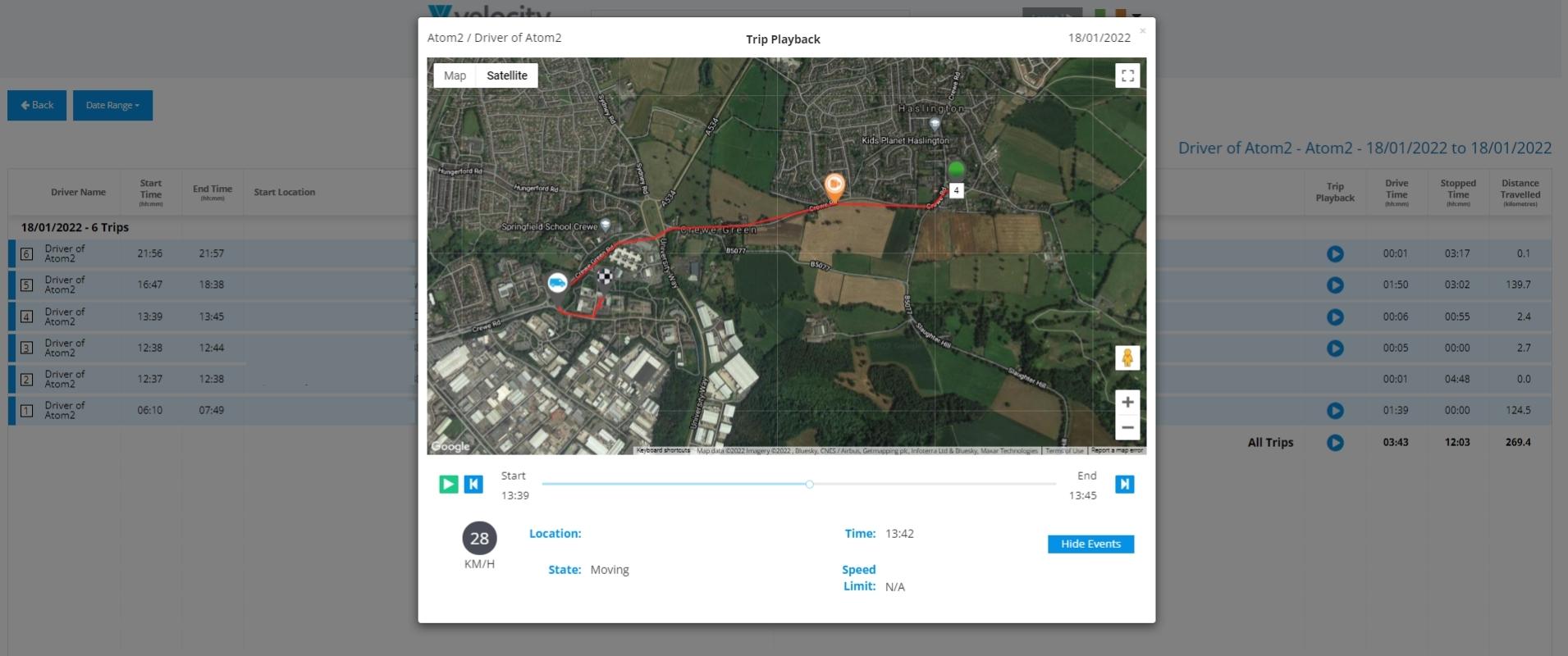Click the green start marker numbered 4
The width and height of the screenshot is (1568, 656).
coord(956,170)
